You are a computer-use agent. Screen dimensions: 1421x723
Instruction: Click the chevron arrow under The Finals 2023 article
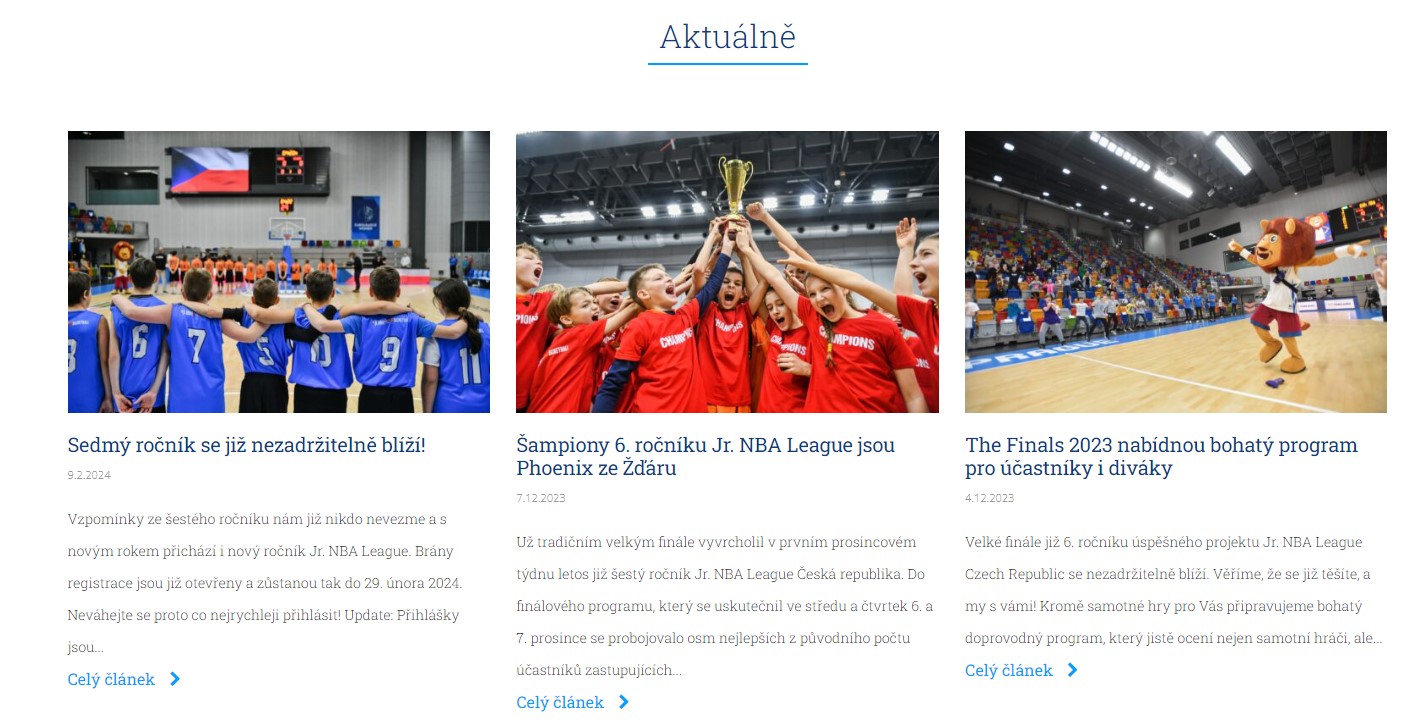[1073, 670]
